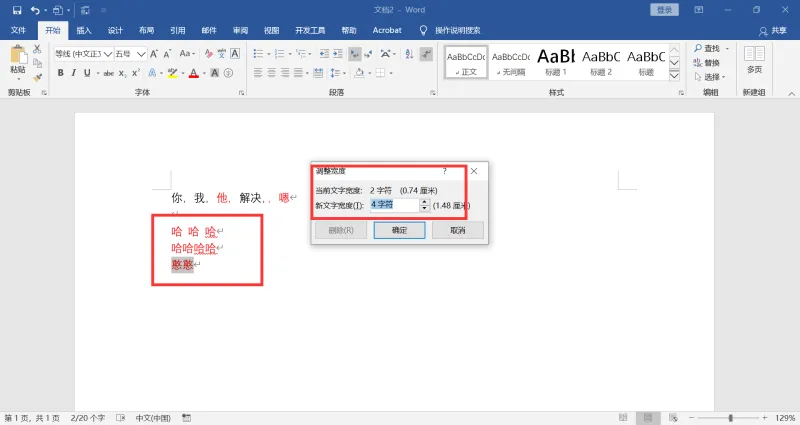800x425 pixels.
Task: Apply subscript formatting
Action: coord(122,73)
